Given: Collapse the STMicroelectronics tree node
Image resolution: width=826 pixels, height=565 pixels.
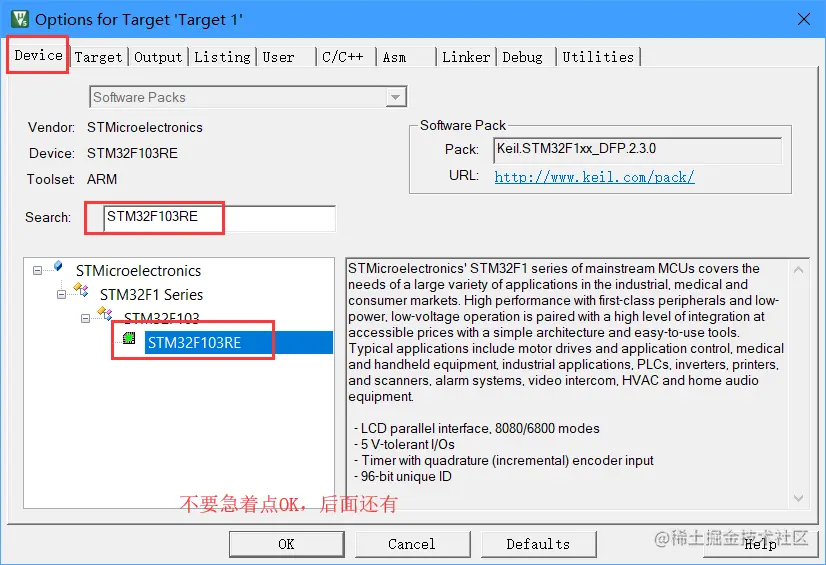Looking at the screenshot, I should click(37, 271).
